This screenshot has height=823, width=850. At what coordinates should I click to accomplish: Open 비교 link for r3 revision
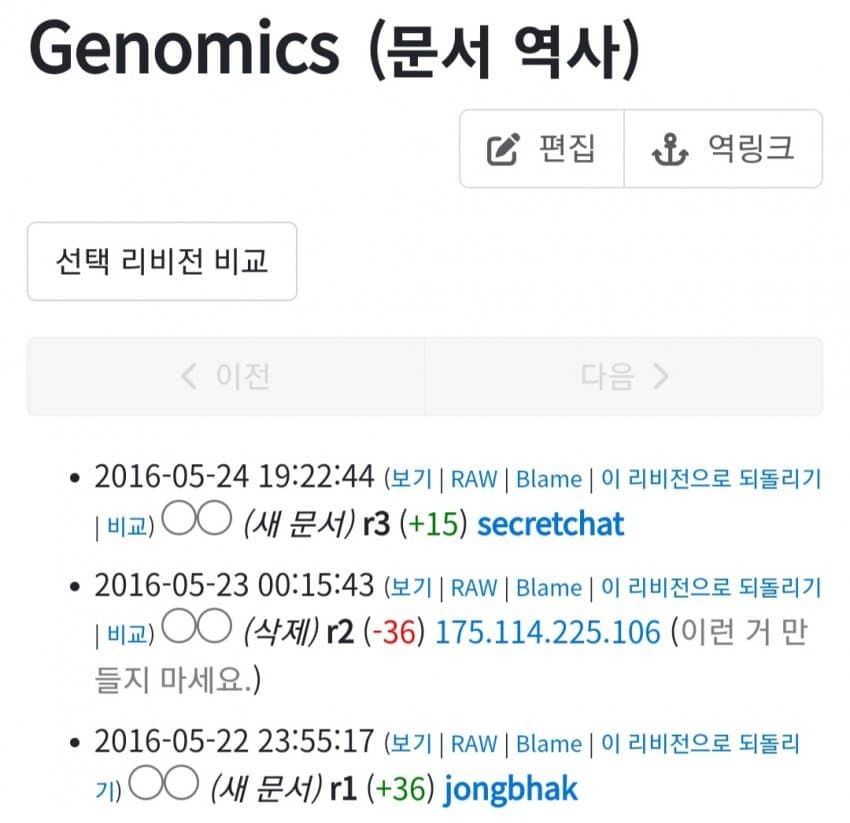click(x=127, y=526)
